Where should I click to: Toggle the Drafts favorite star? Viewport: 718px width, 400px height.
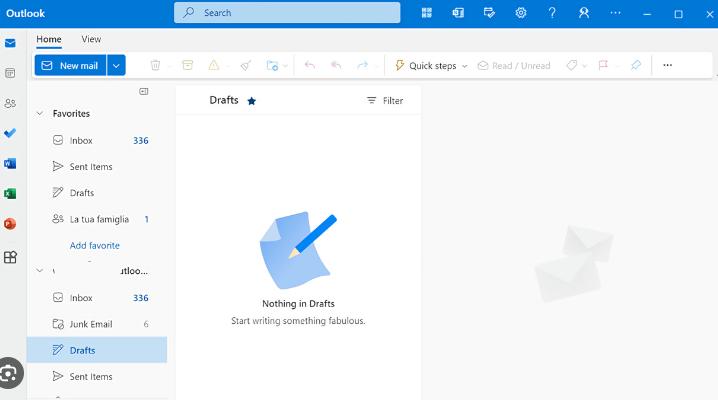[x=252, y=101]
